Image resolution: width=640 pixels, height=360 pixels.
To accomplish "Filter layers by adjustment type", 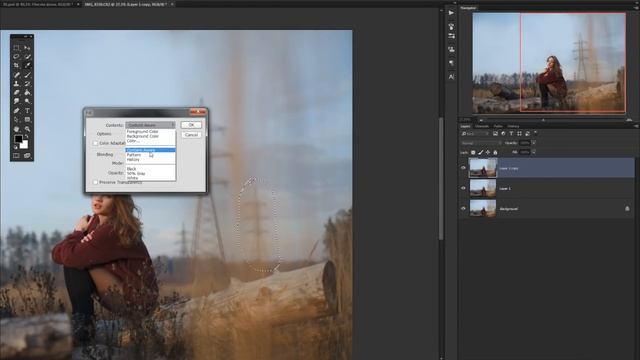I will click(503, 133).
